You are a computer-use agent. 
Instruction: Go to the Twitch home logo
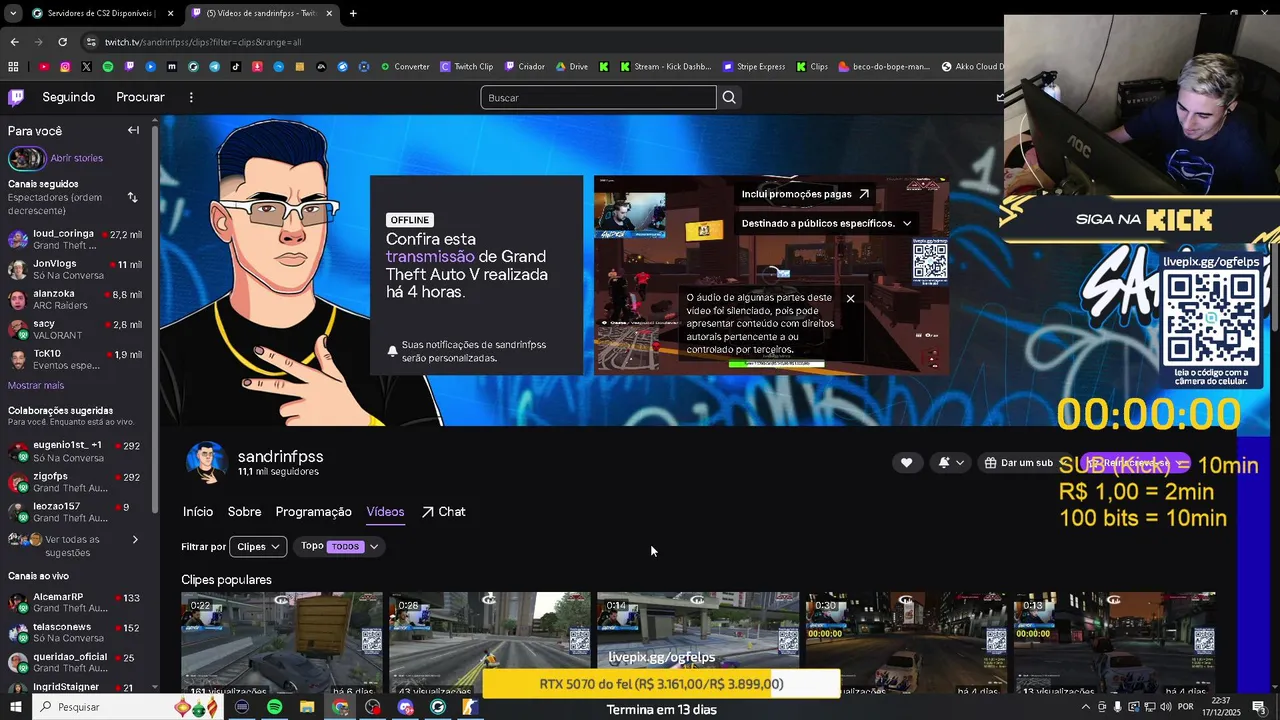(16, 97)
